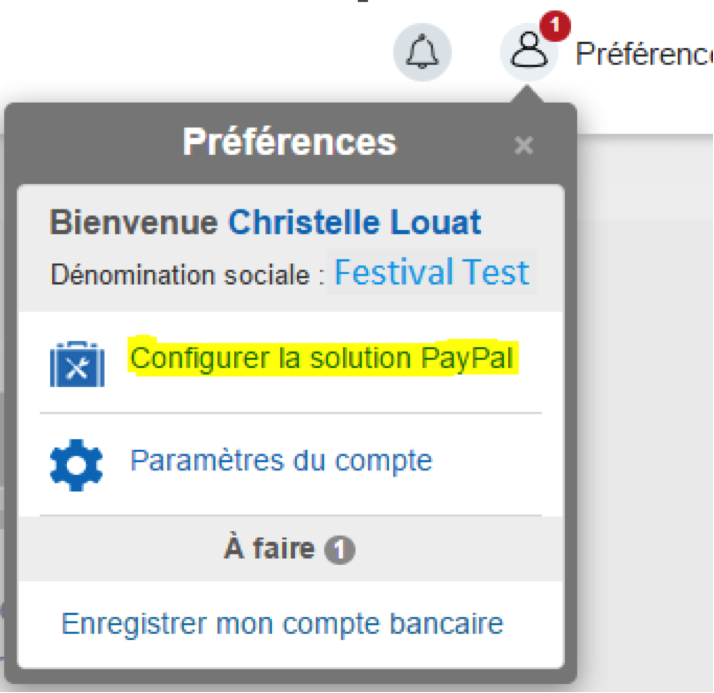The width and height of the screenshot is (714, 693).
Task: Click the name Christelle Louat
Action: [x=354, y=222]
